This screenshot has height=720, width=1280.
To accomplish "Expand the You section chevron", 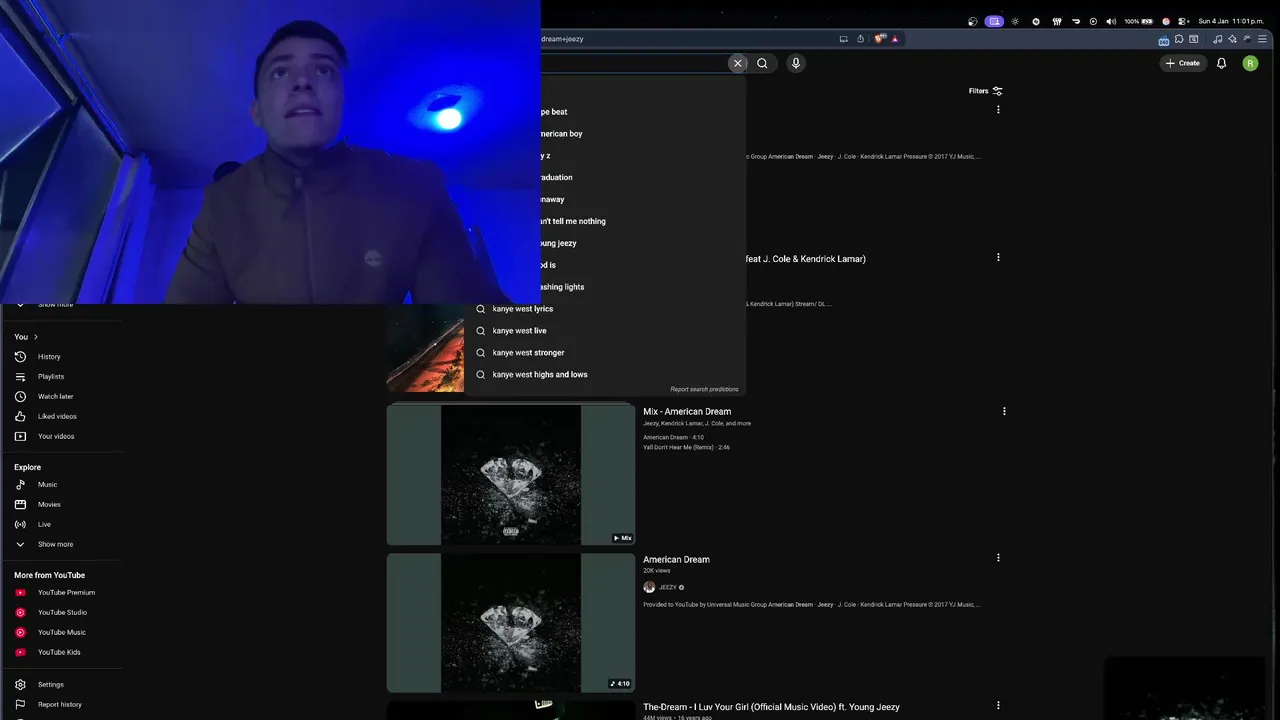I will (35, 337).
